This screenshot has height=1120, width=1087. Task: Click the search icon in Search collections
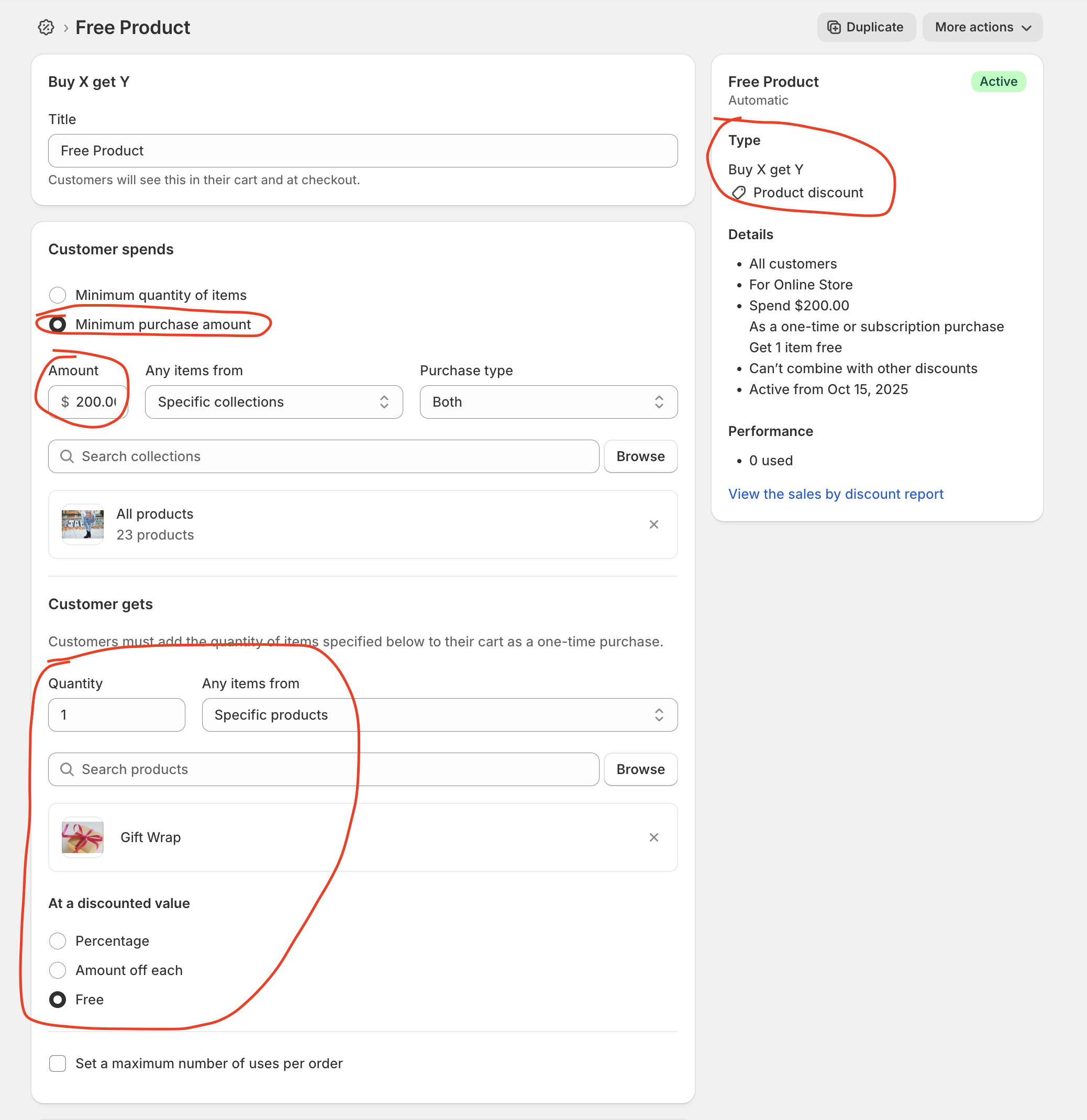coord(67,456)
